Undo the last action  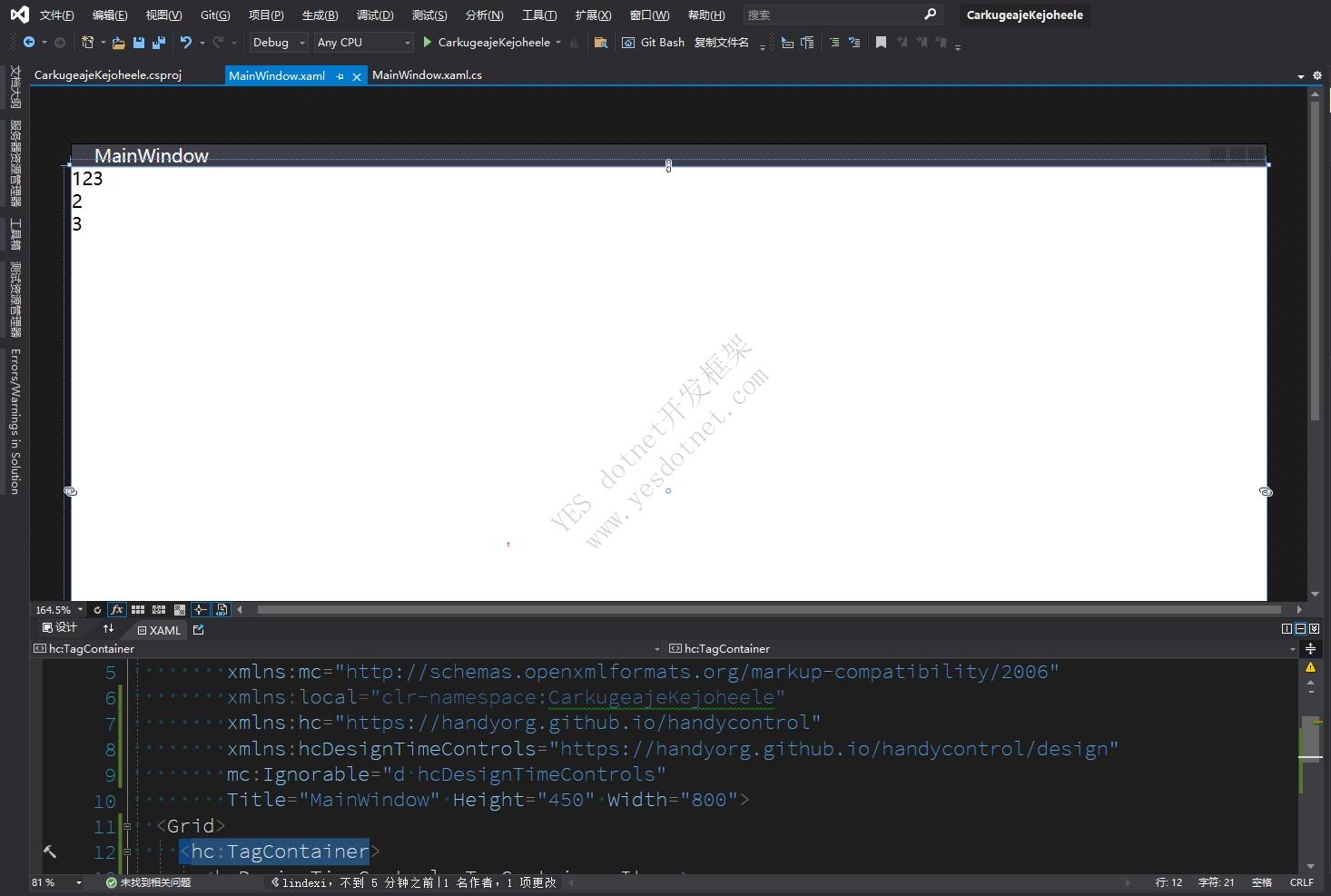(x=186, y=43)
